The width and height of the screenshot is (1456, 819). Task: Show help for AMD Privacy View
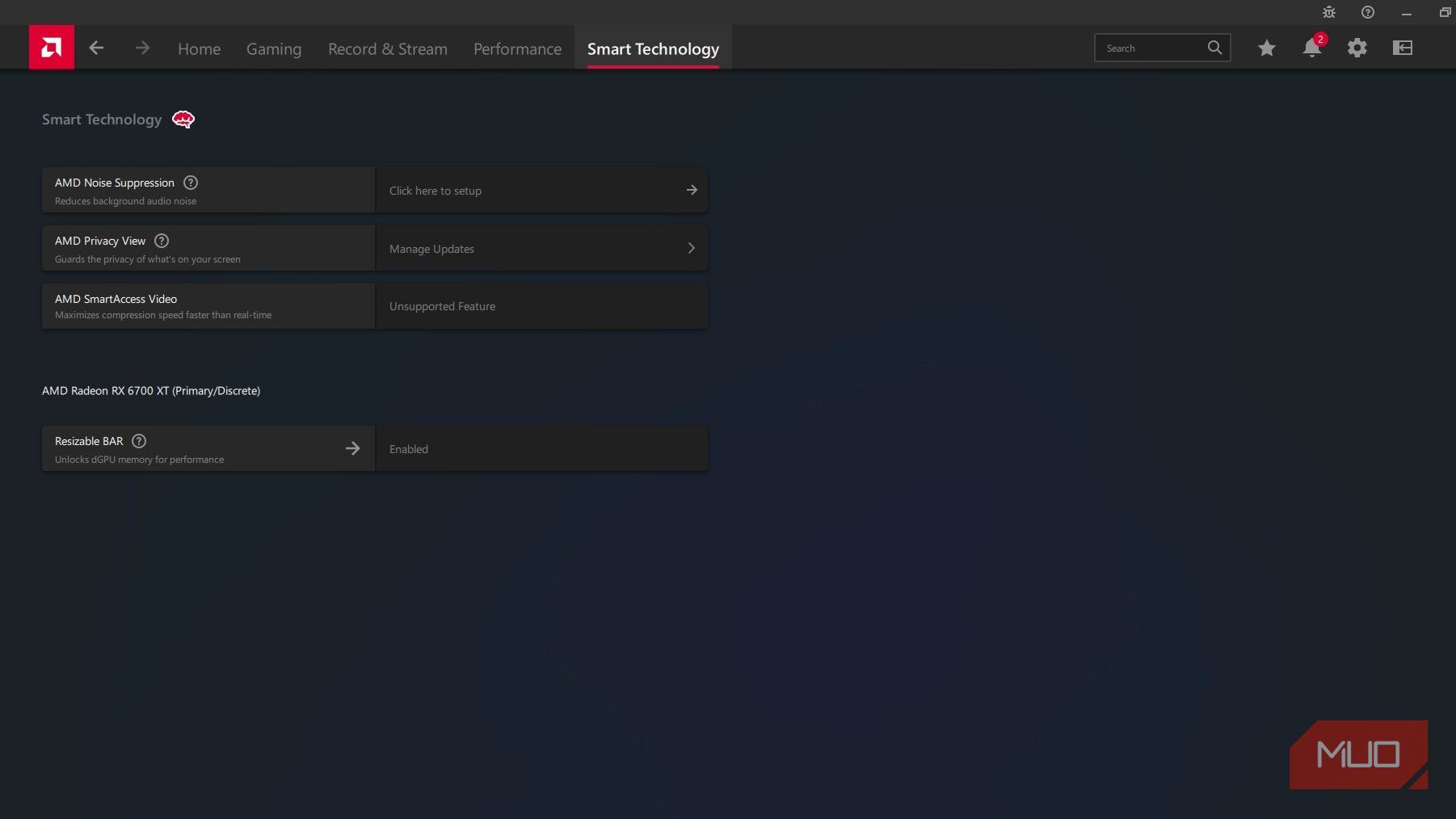pyautogui.click(x=162, y=241)
